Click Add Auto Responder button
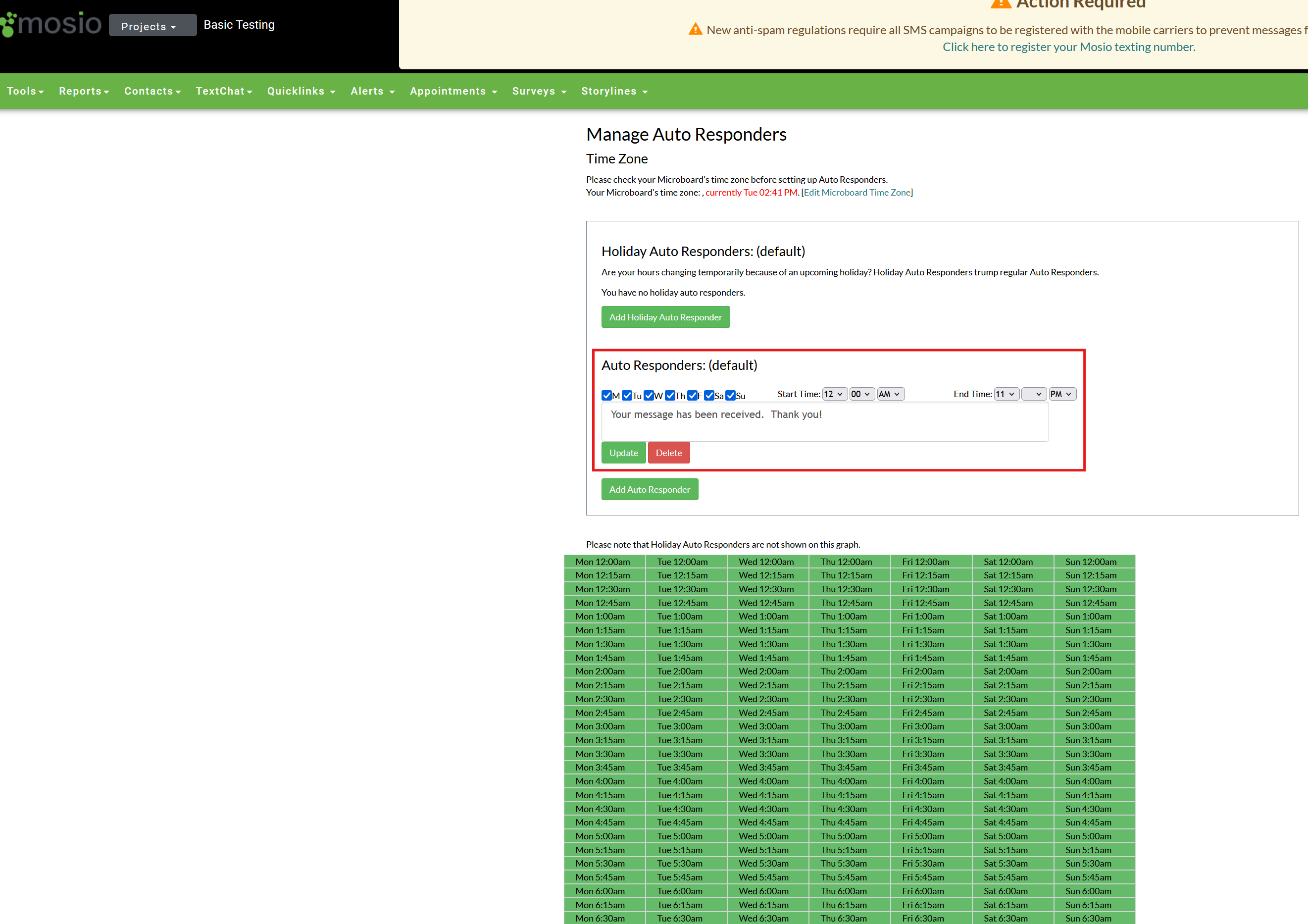 [x=650, y=489]
